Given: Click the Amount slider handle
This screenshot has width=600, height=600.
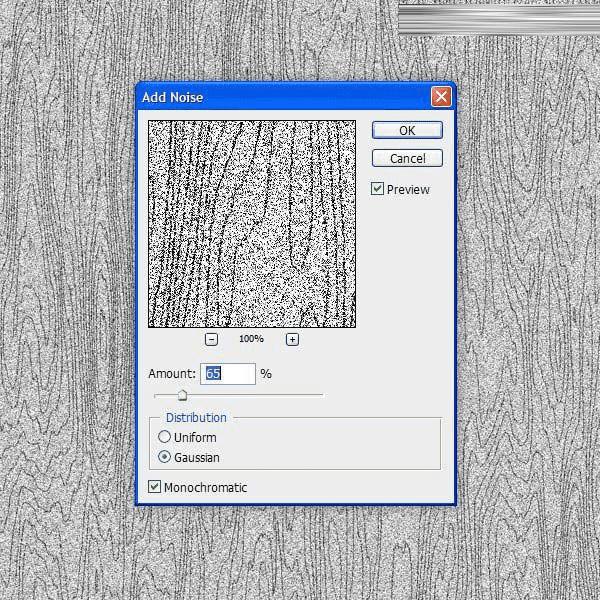Looking at the screenshot, I should [x=183, y=395].
